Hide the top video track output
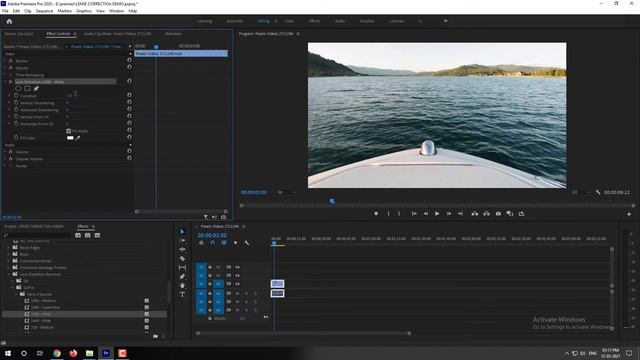The width and height of the screenshot is (640, 360). click(x=238, y=267)
